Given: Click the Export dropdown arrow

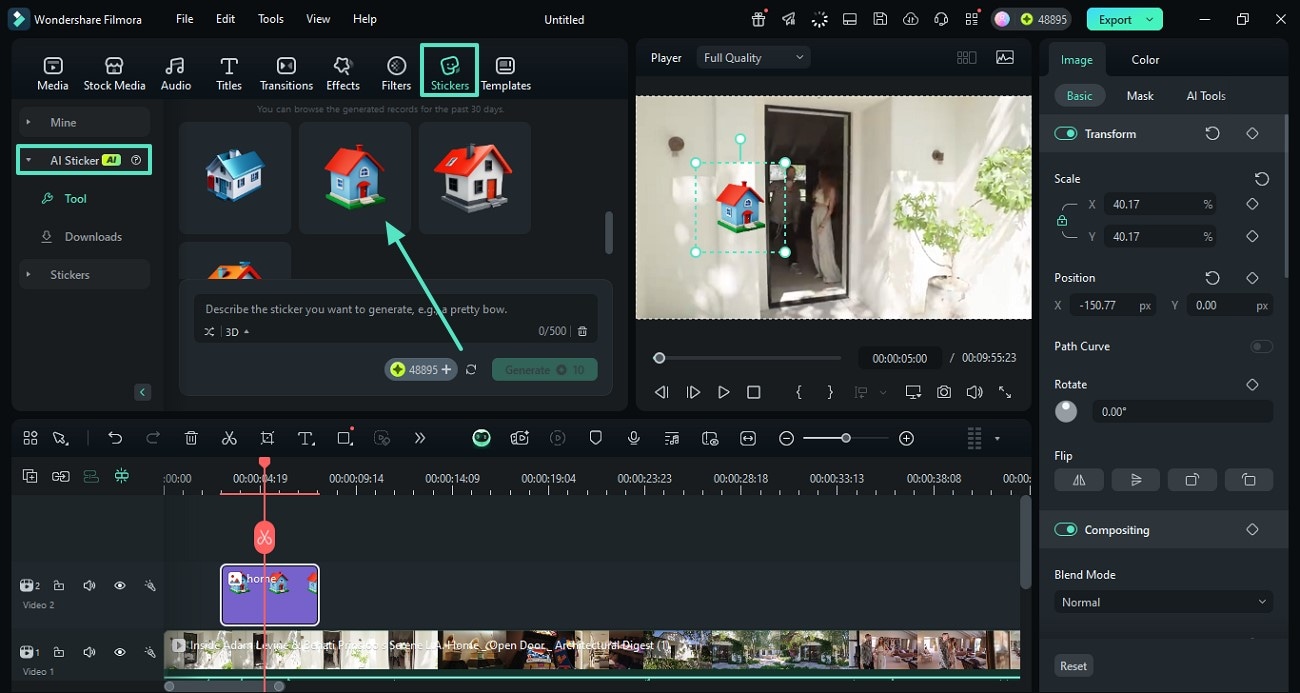Looking at the screenshot, I should [1151, 19].
